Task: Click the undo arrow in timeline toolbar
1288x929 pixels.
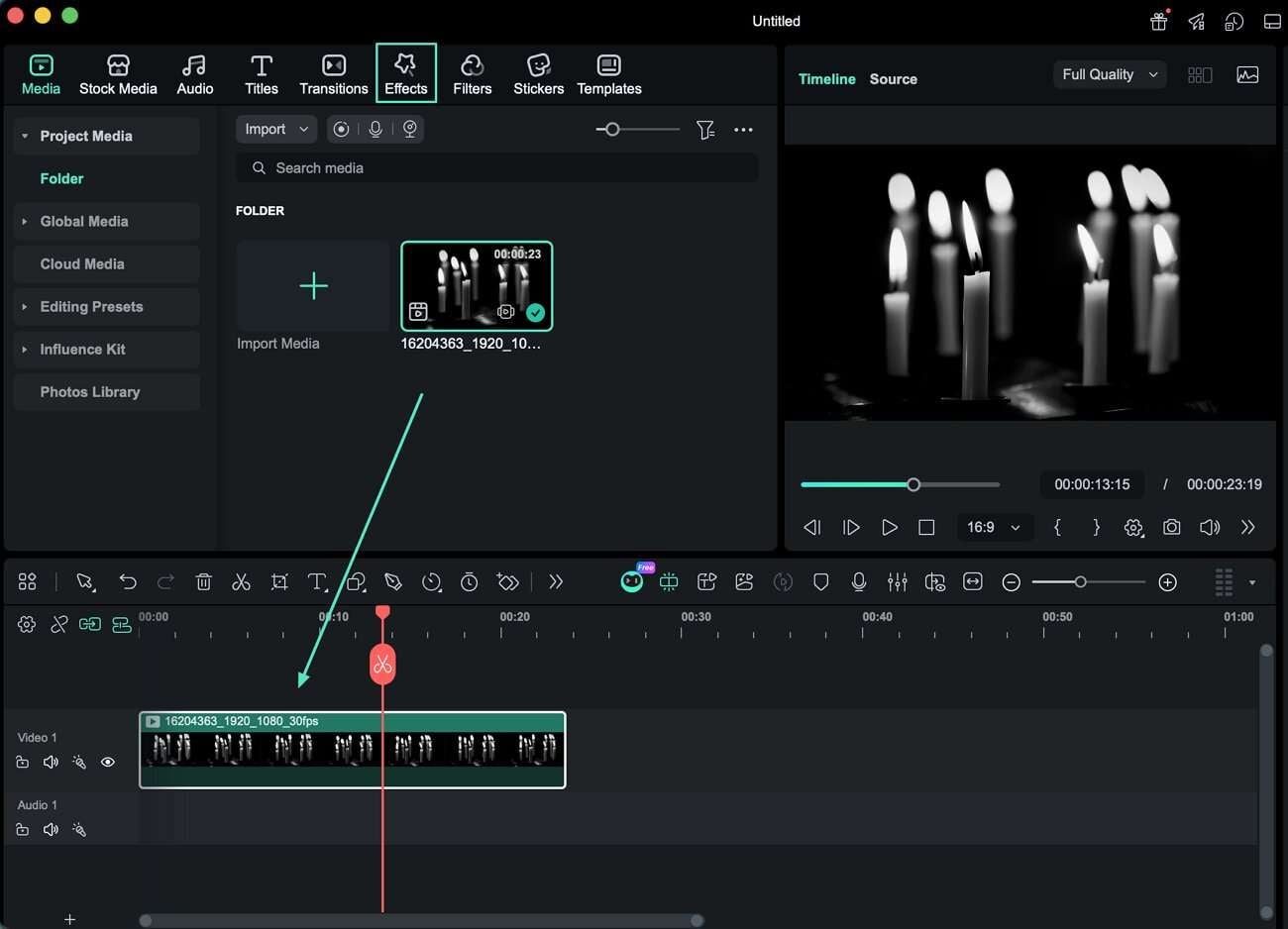Action: pos(128,581)
